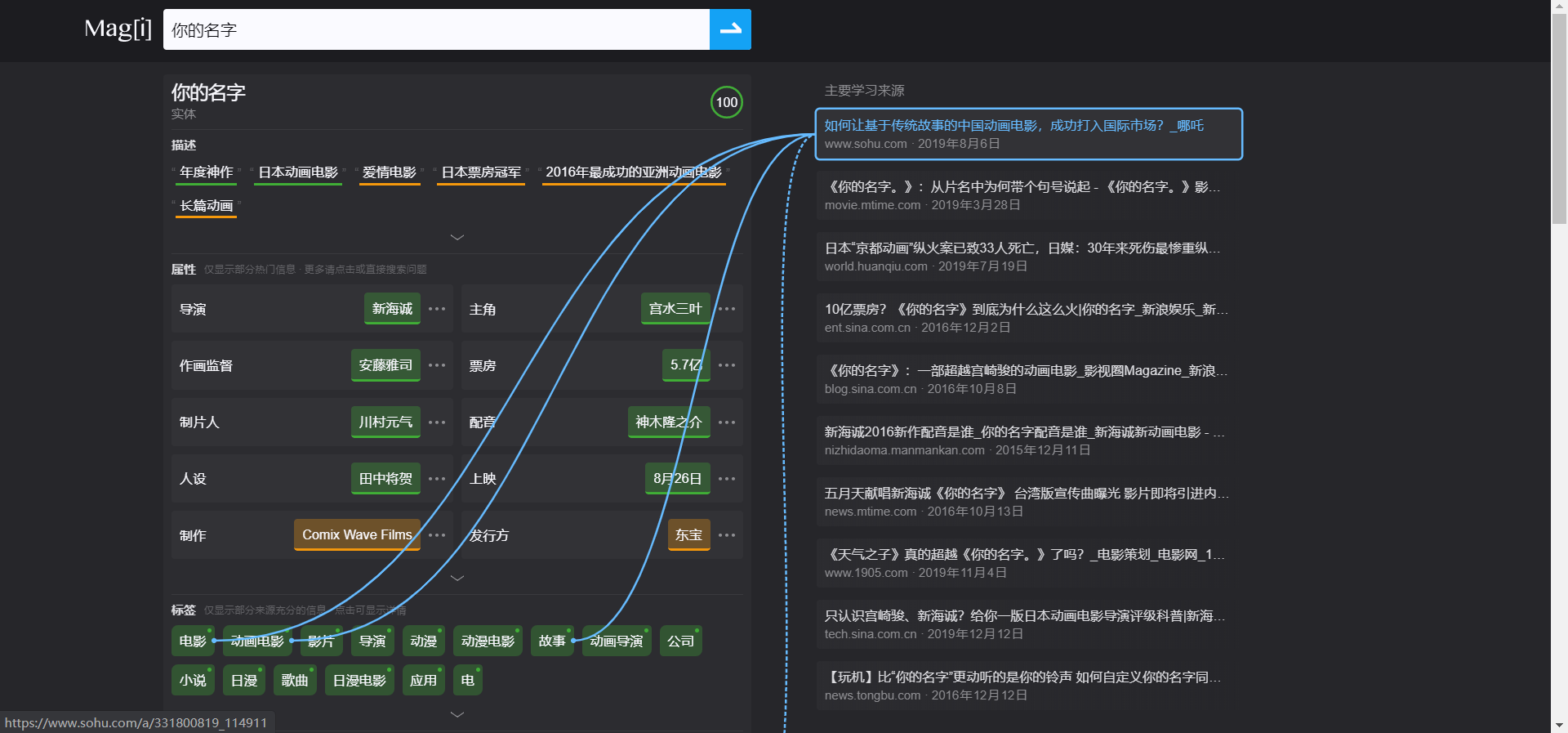Select the 日本票房冠军 description tag
The image size is (1568, 733).
pyautogui.click(x=481, y=172)
